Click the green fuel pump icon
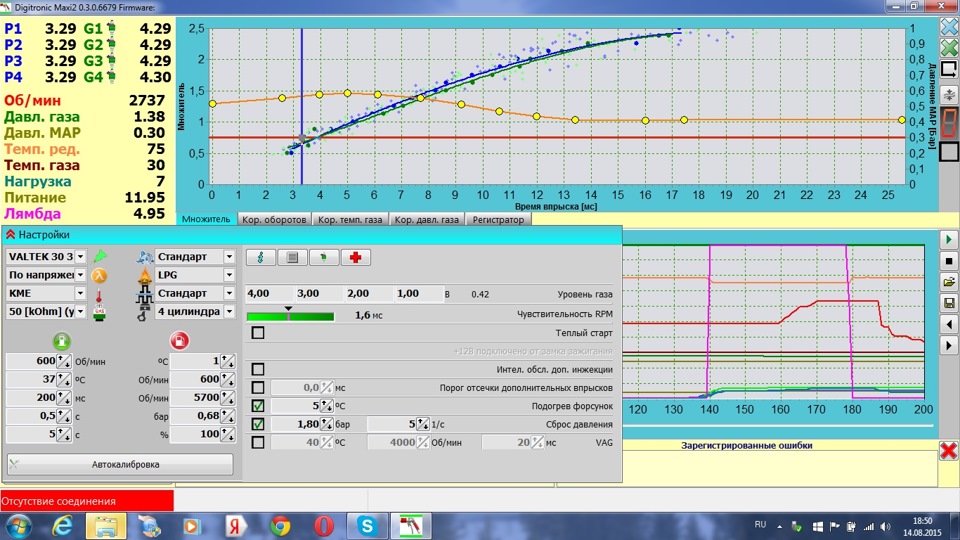This screenshot has height=540, width=960. coord(61,341)
